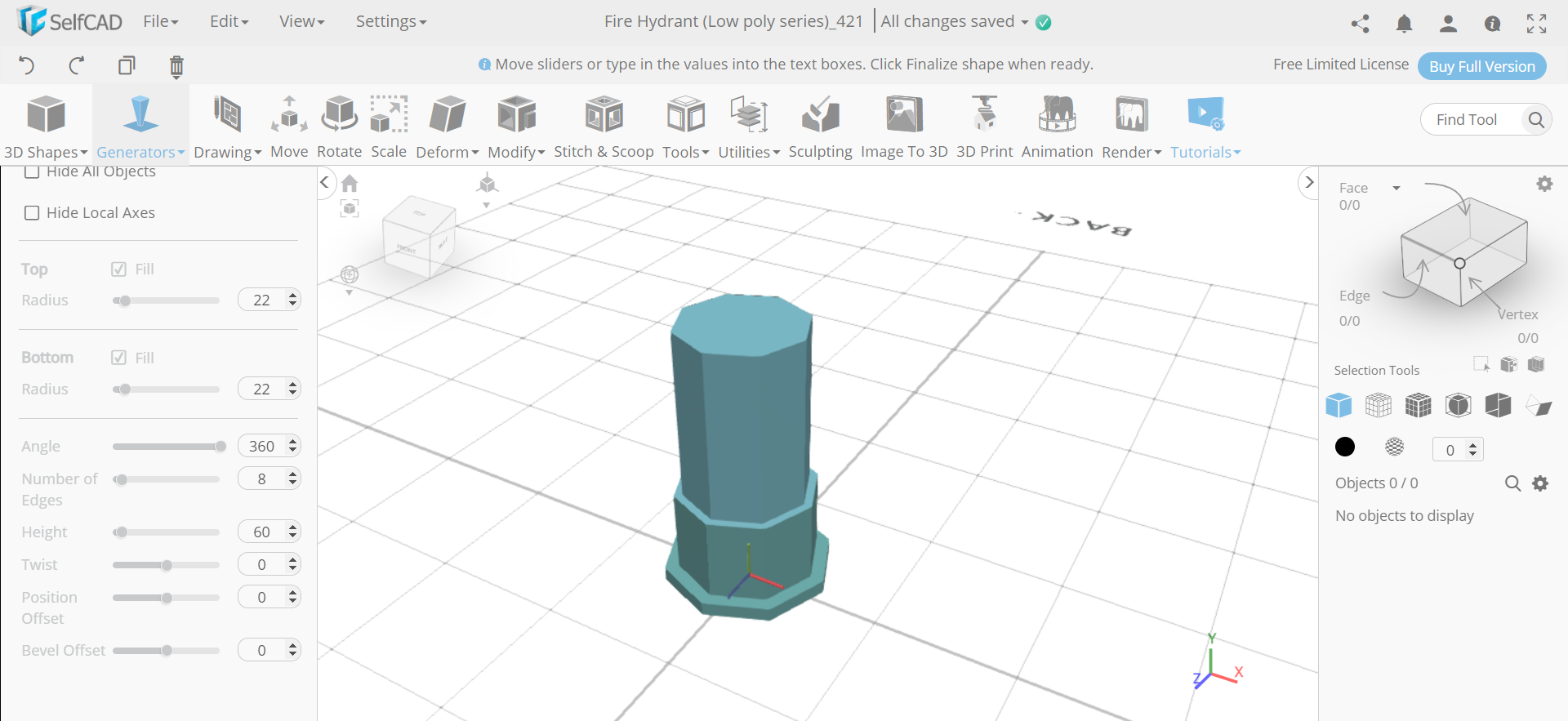1568x721 pixels.
Task: Click the Undo arrow icon
Action: (27, 65)
